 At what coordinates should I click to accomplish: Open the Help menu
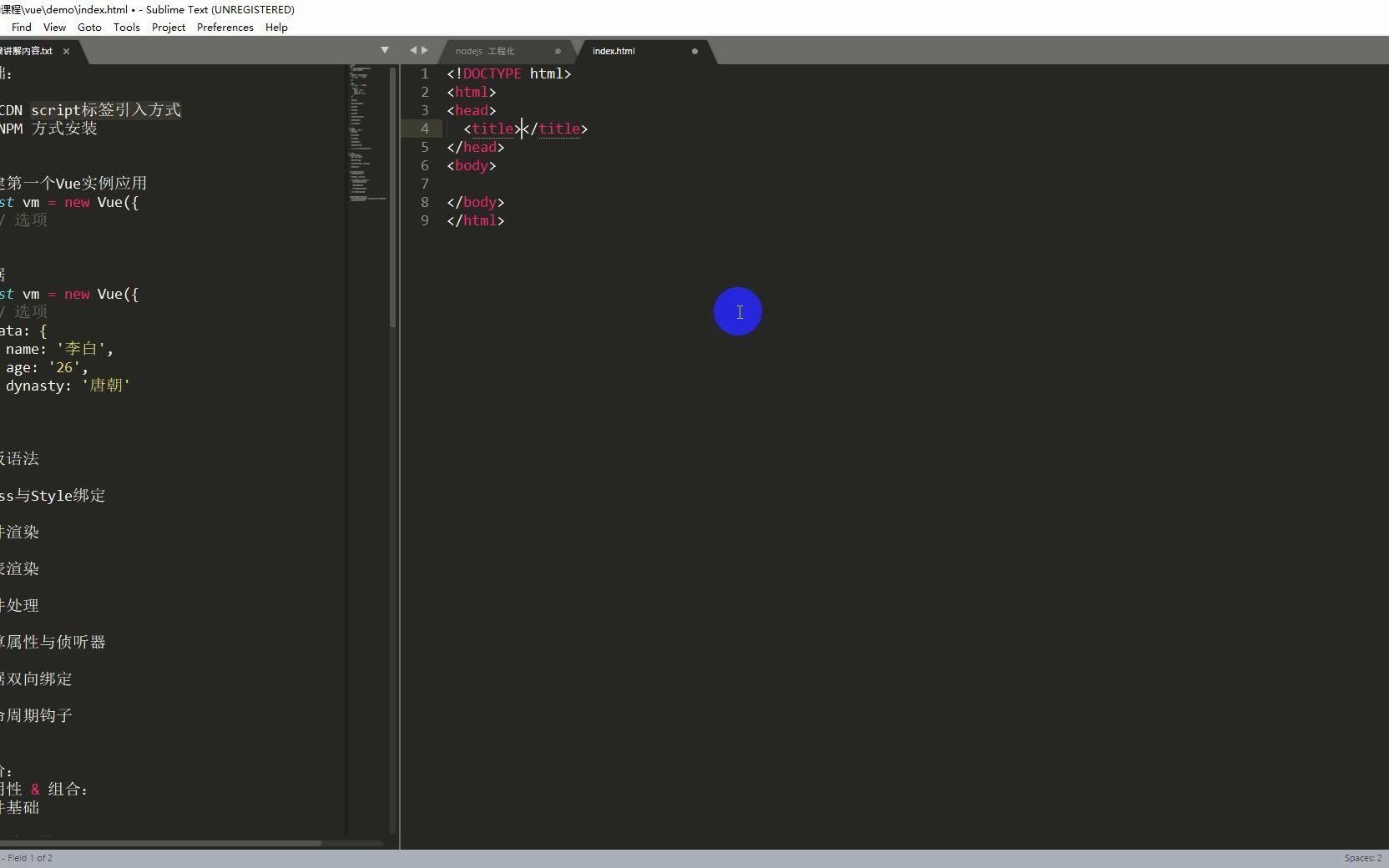click(276, 27)
